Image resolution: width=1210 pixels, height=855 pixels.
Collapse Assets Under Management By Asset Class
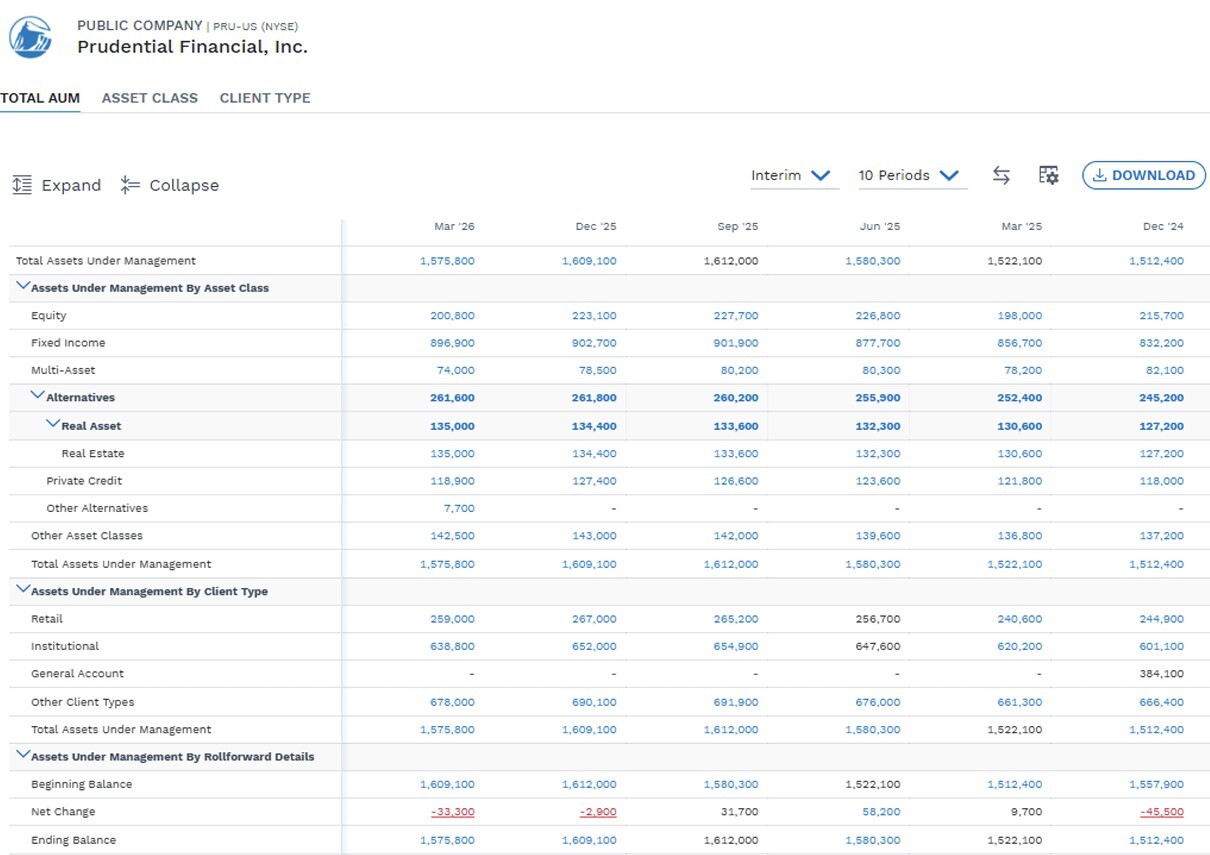point(23,286)
